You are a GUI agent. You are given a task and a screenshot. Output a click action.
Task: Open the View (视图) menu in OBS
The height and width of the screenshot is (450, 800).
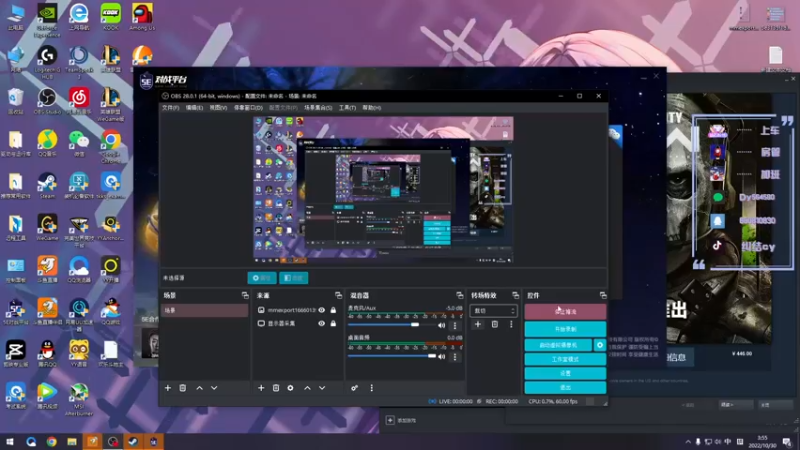click(x=218, y=108)
